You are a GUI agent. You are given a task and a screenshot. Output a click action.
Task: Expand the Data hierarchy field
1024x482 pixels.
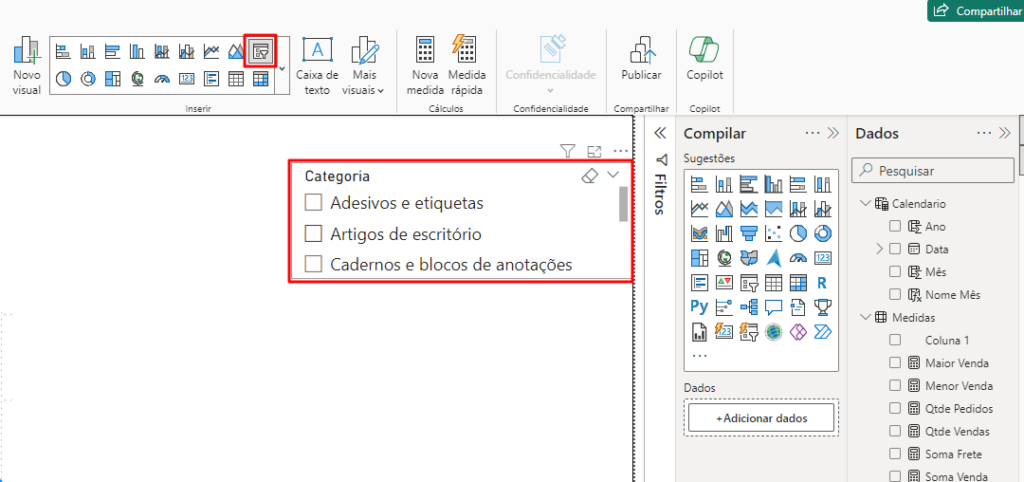tap(879, 249)
